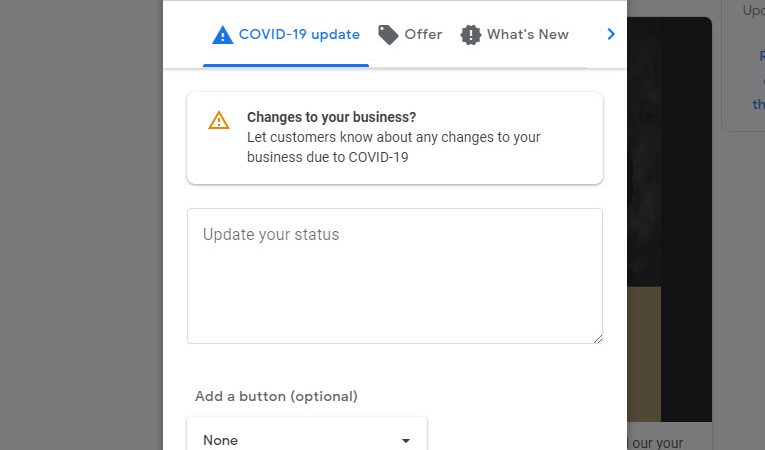This screenshot has height=450, width=765.
Task: Click the status box resize handle
Action: click(x=597, y=338)
